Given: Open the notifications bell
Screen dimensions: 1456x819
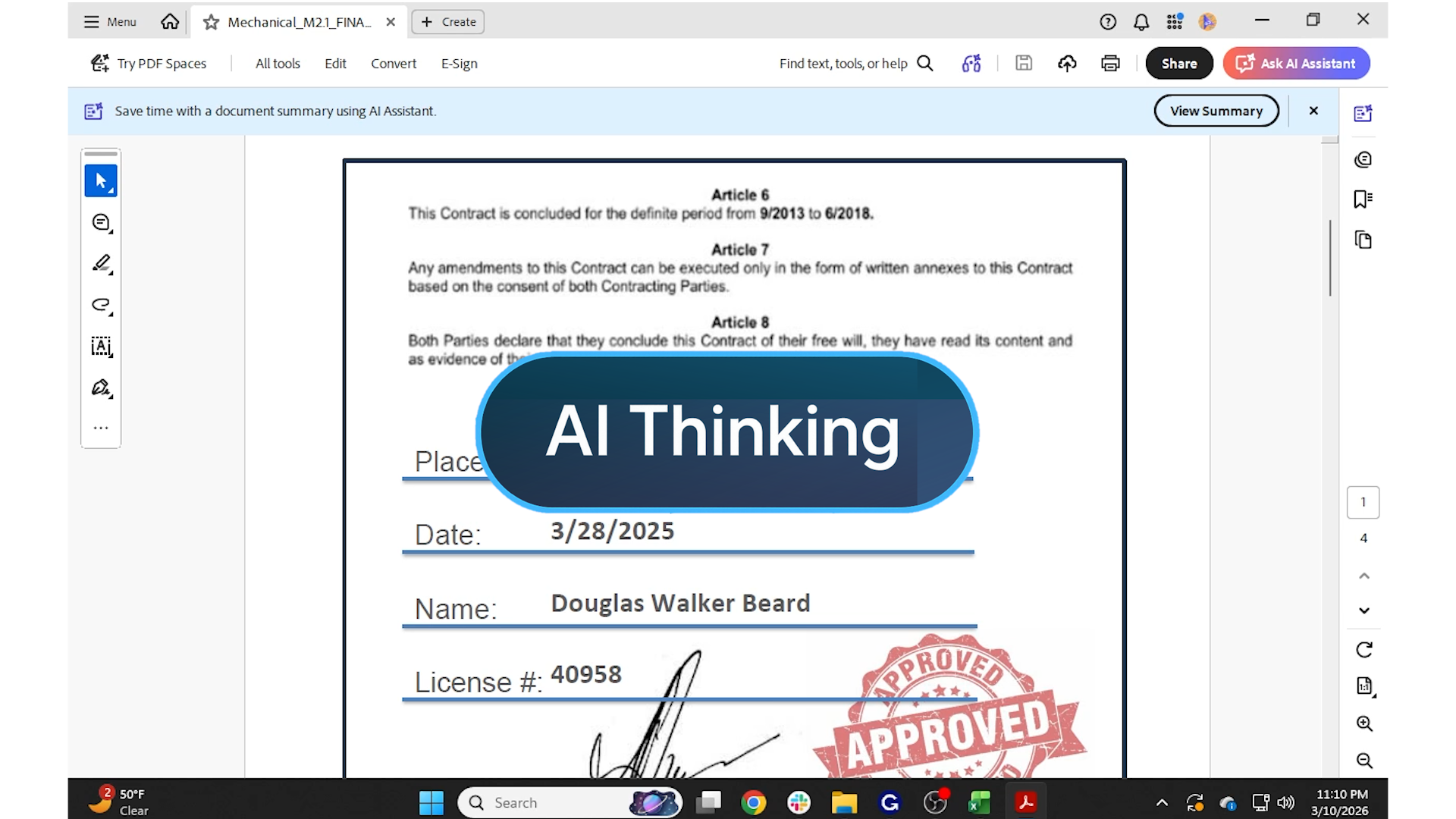Looking at the screenshot, I should click(1141, 22).
